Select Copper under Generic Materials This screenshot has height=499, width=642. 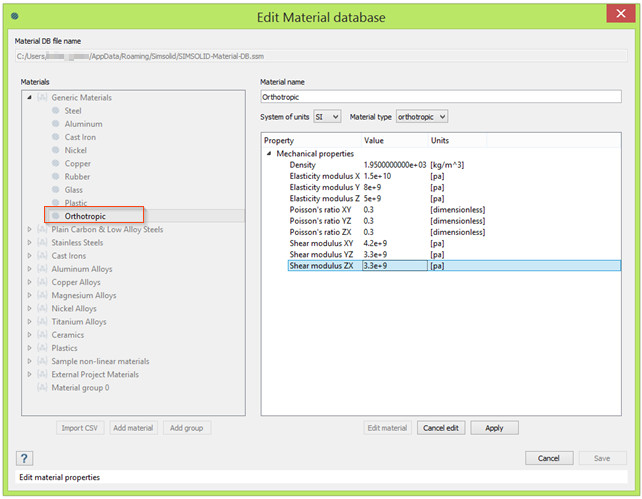point(78,163)
